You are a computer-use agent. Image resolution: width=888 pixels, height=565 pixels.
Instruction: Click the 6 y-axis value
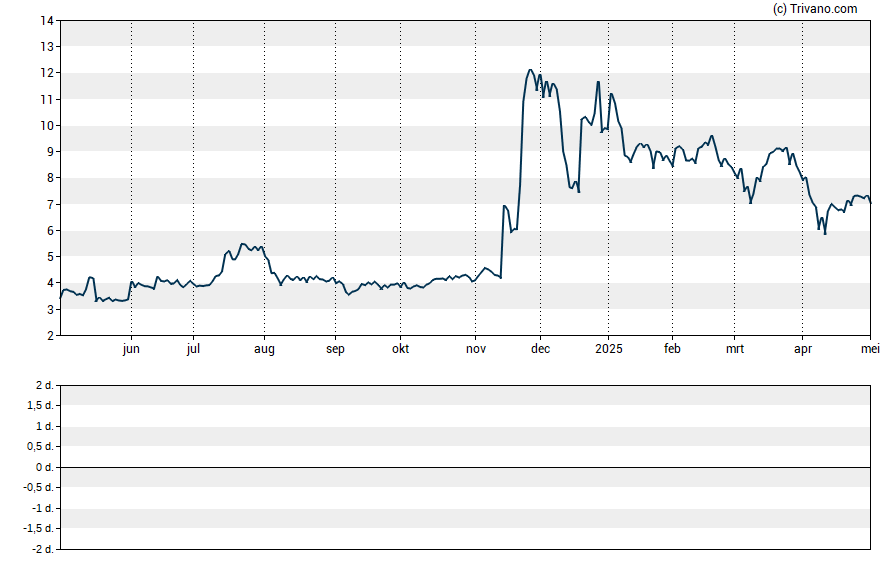point(50,230)
